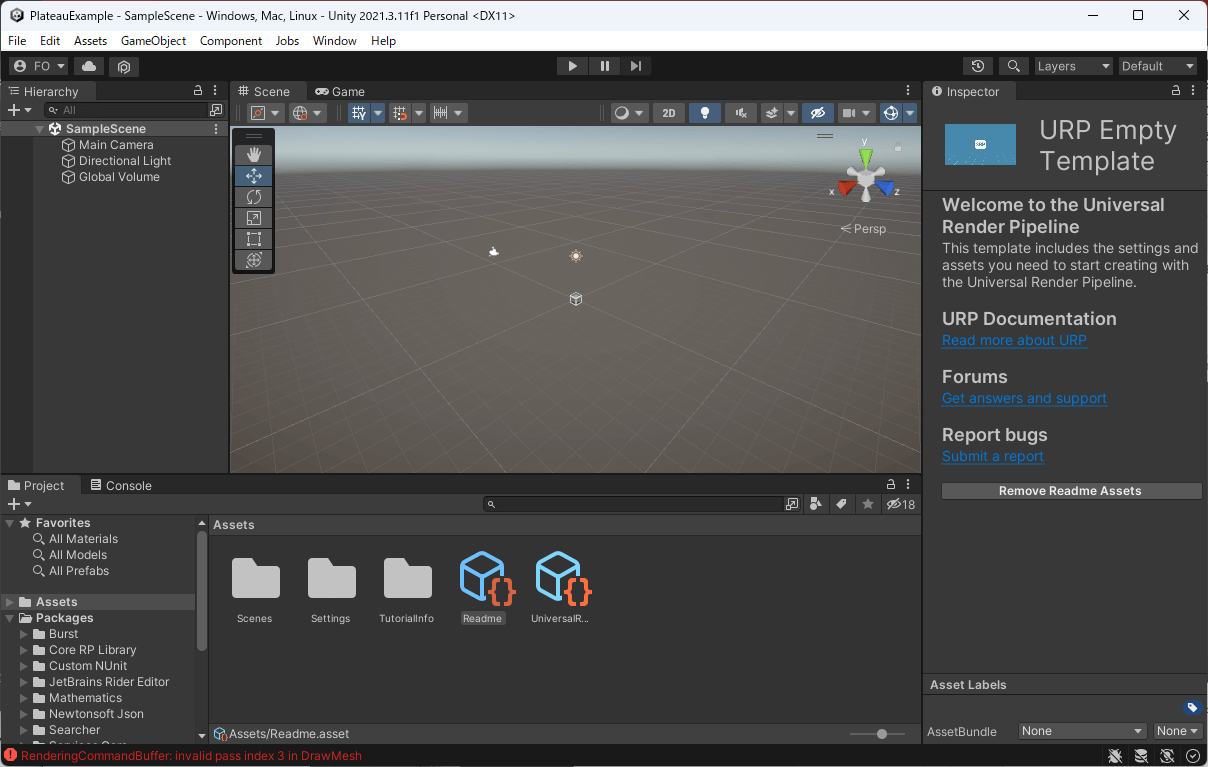Open the Window menu
The image size is (1208, 767).
pyautogui.click(x=334, y=41)
